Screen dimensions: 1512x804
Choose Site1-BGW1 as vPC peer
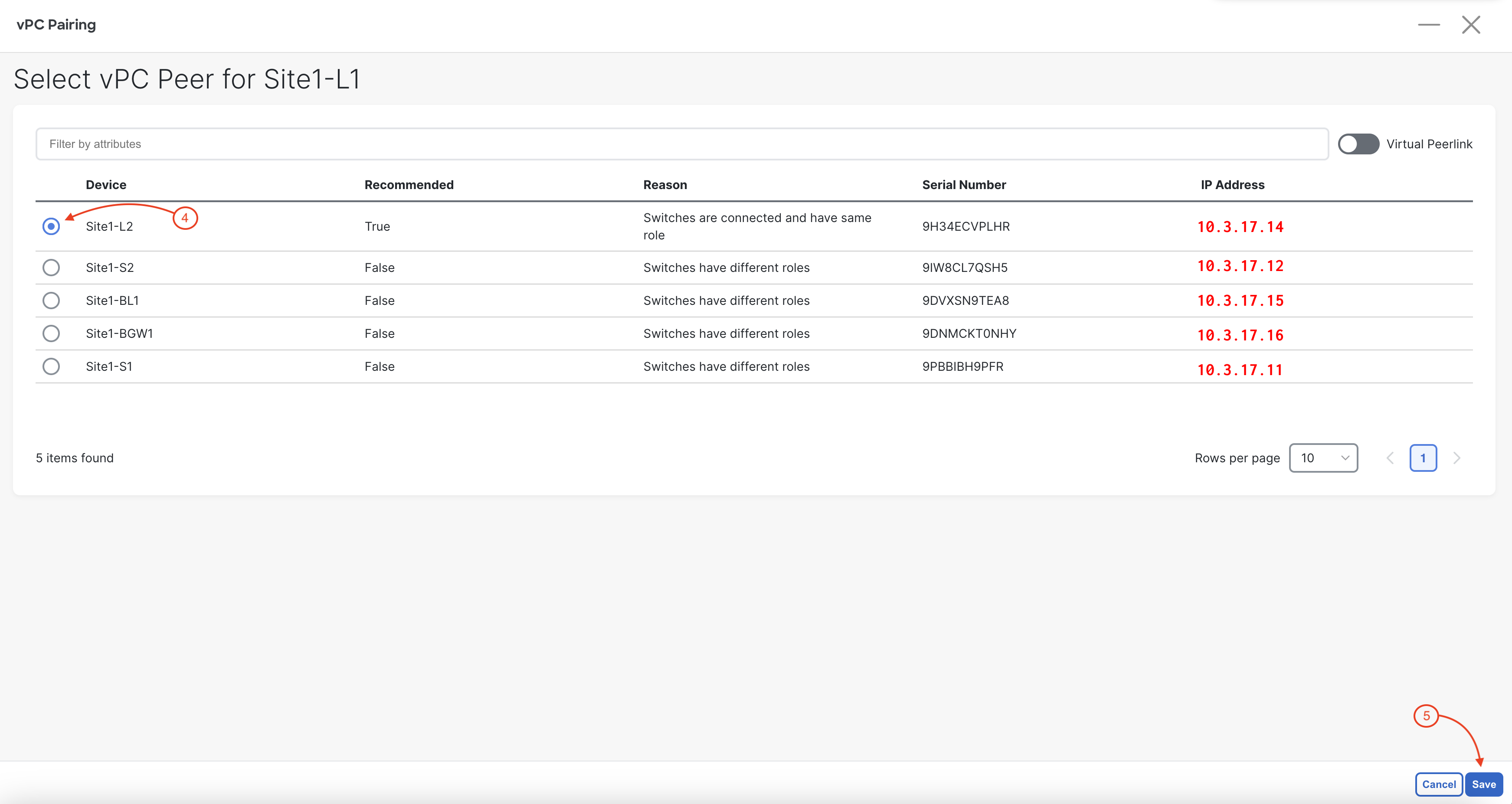click(x=51, y=333)
